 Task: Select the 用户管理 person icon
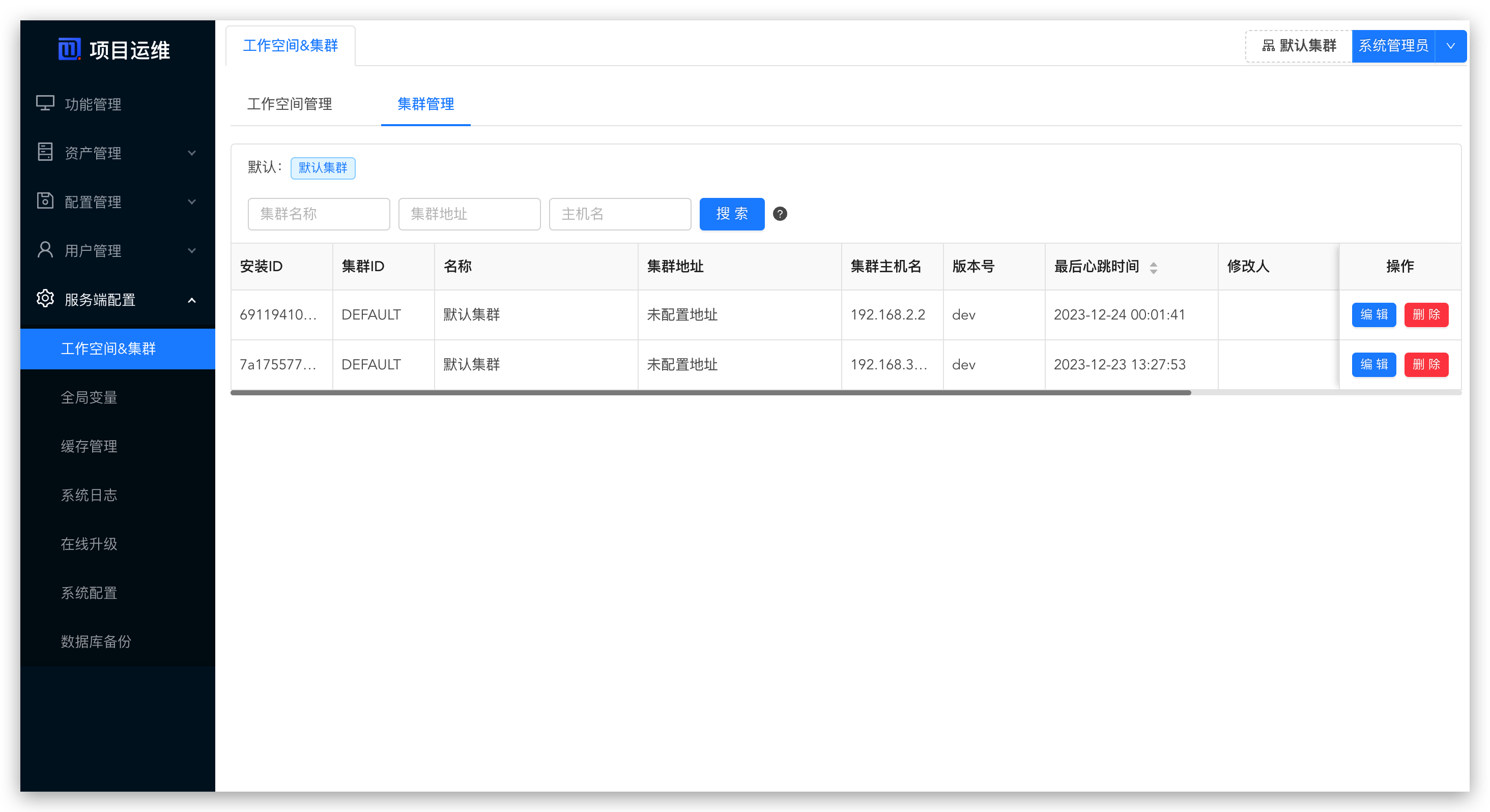pos(45,250)
